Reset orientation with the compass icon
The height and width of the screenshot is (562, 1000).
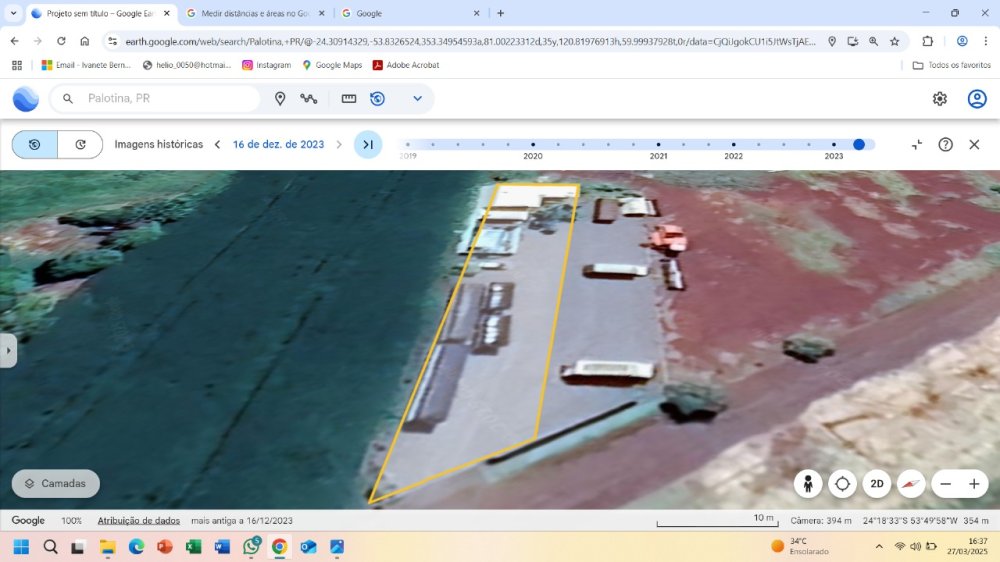911,484
